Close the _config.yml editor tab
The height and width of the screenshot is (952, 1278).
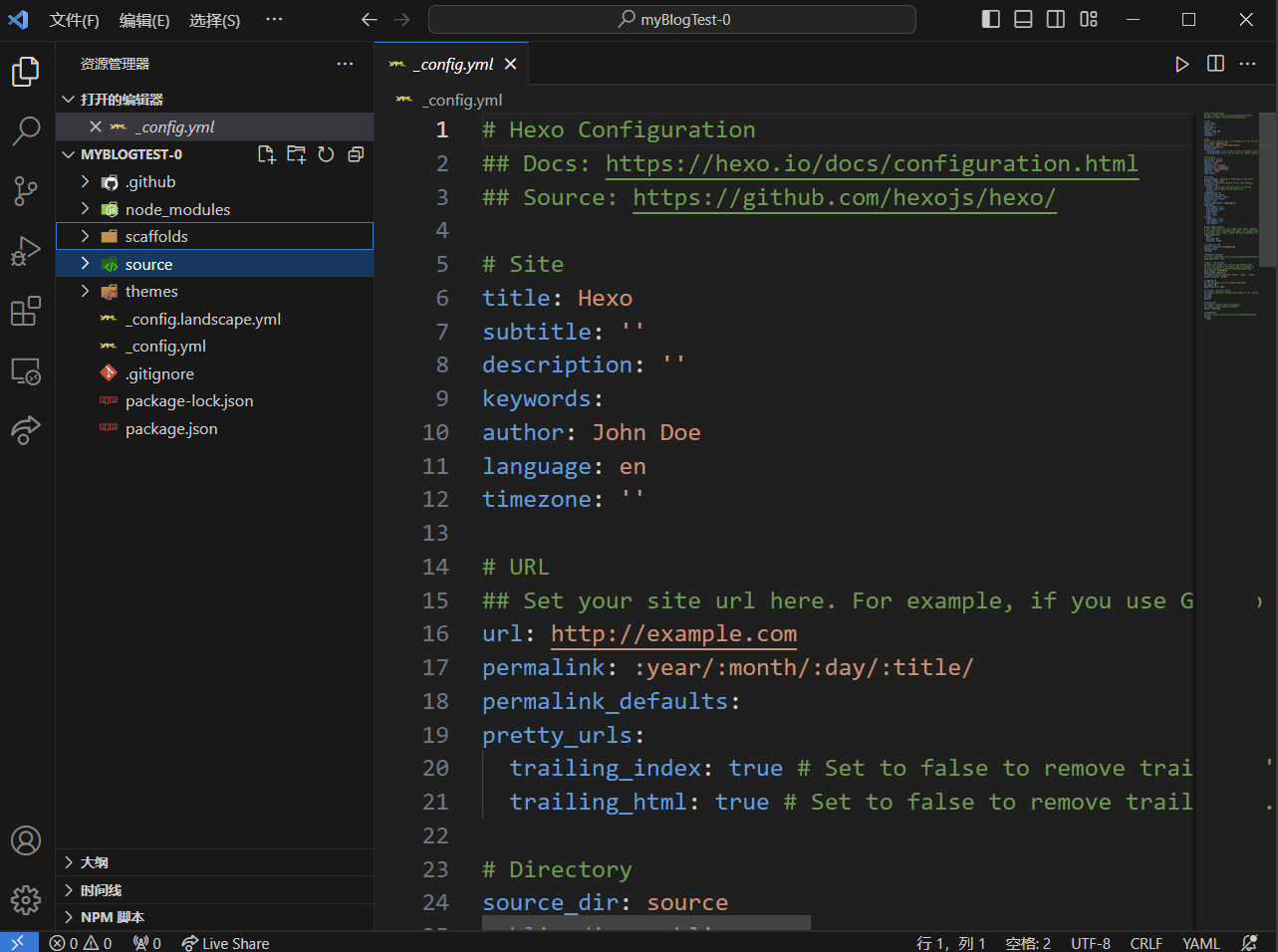511,64
